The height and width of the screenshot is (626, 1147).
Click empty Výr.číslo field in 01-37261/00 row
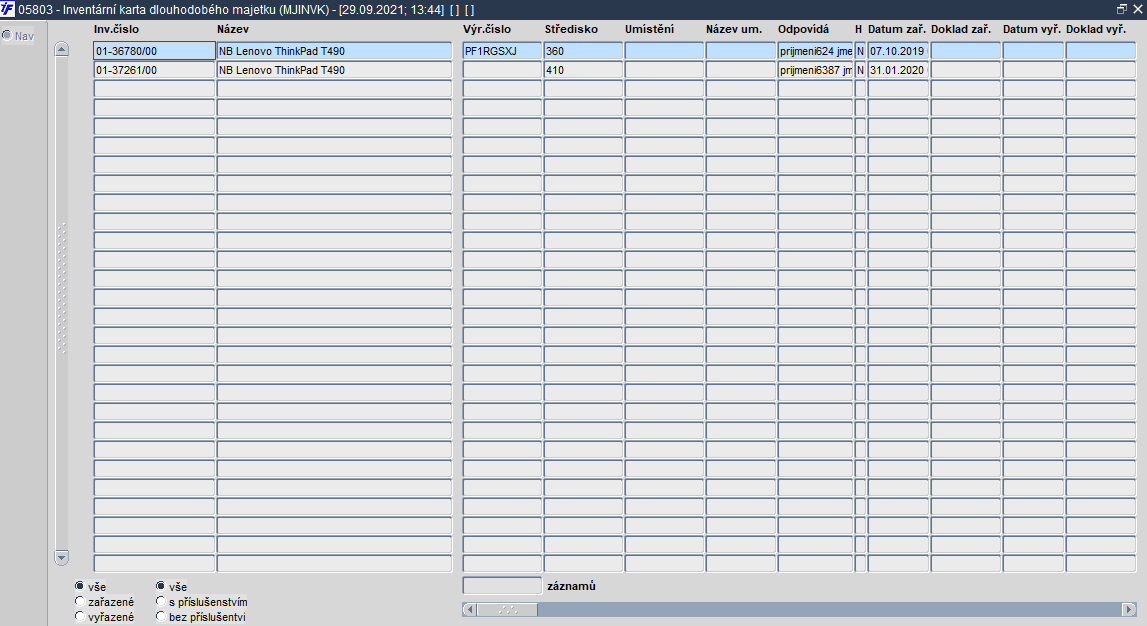click(502, 69)
